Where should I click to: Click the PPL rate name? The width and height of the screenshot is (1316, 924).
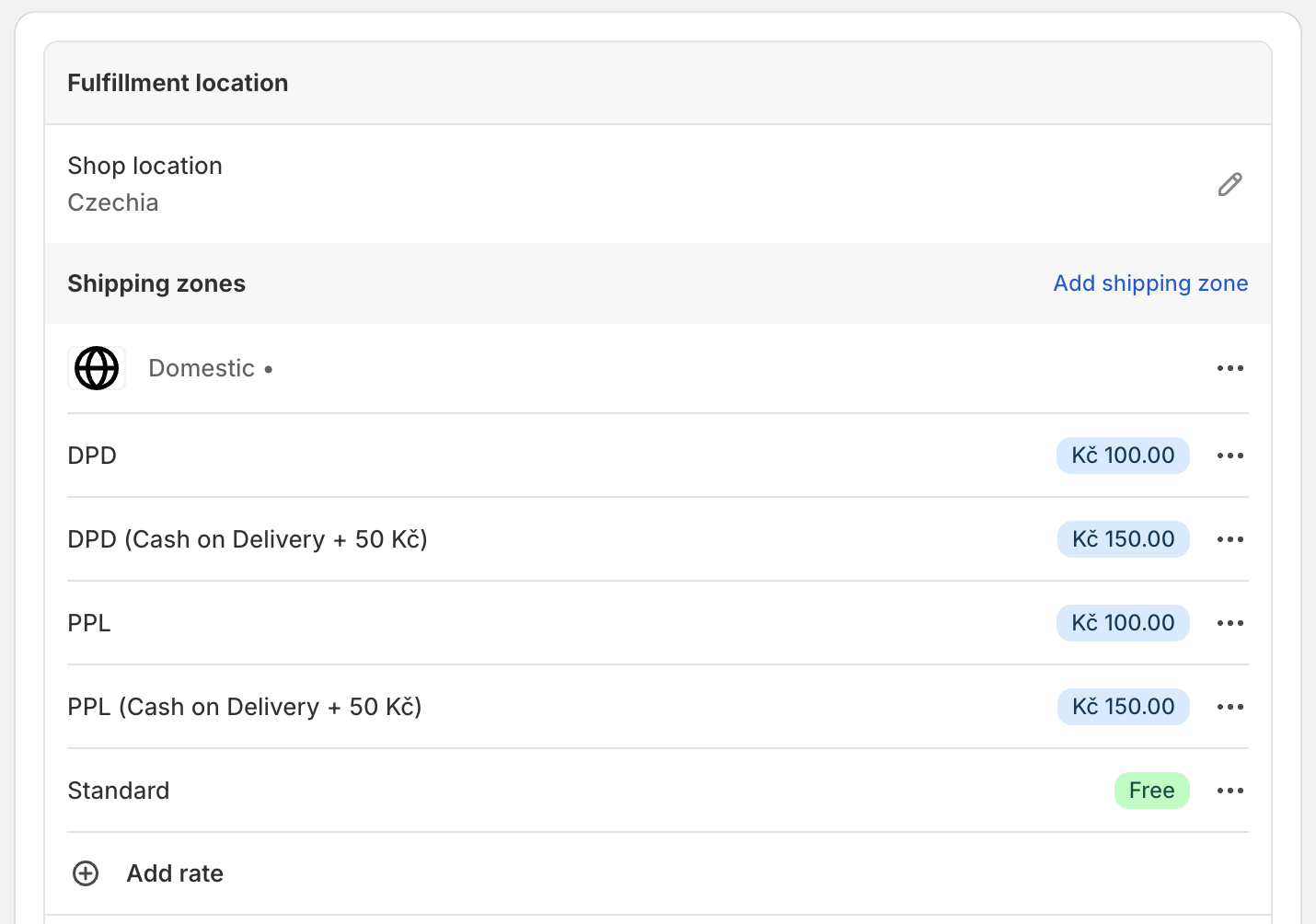coord(89,623)
